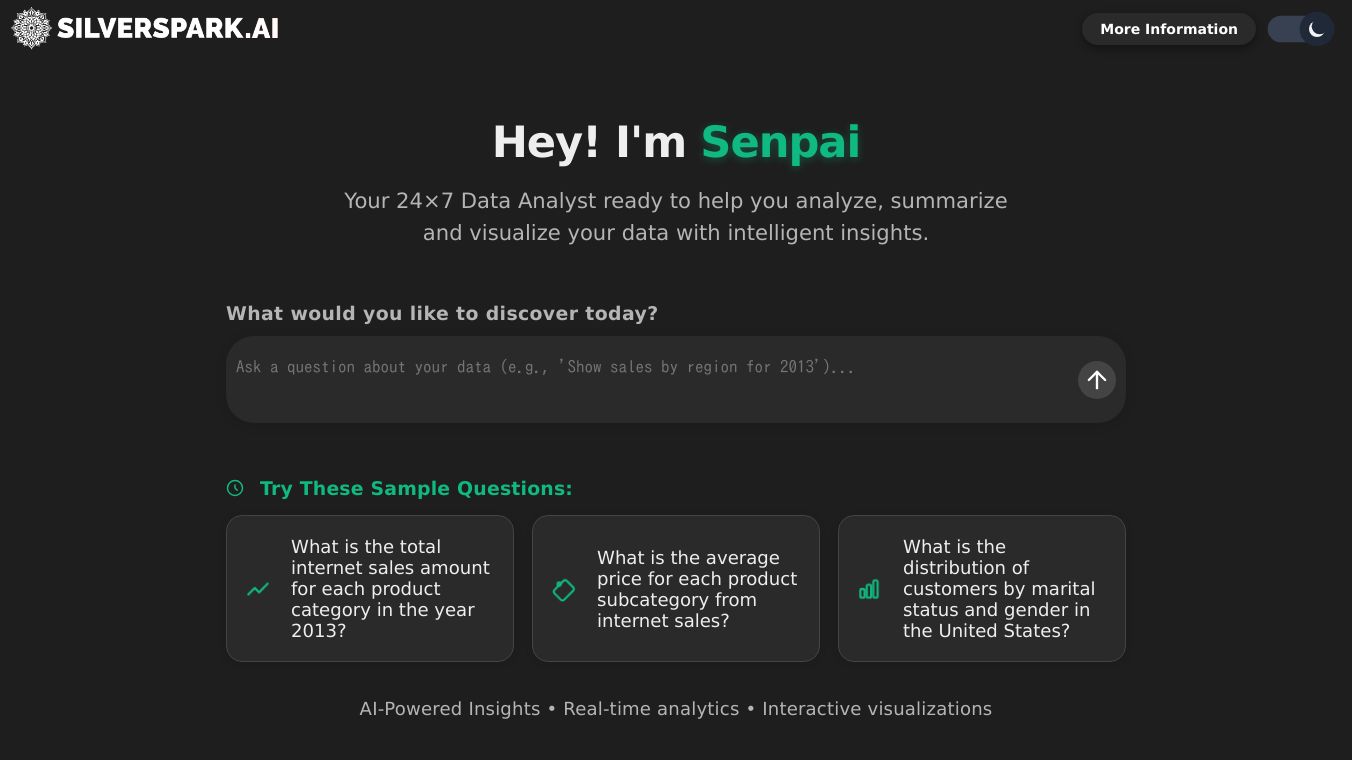The height and width of the screenshot is (760, 1352).
Task: Click the Real-time analytics footer text
Action: pos(651,709)
